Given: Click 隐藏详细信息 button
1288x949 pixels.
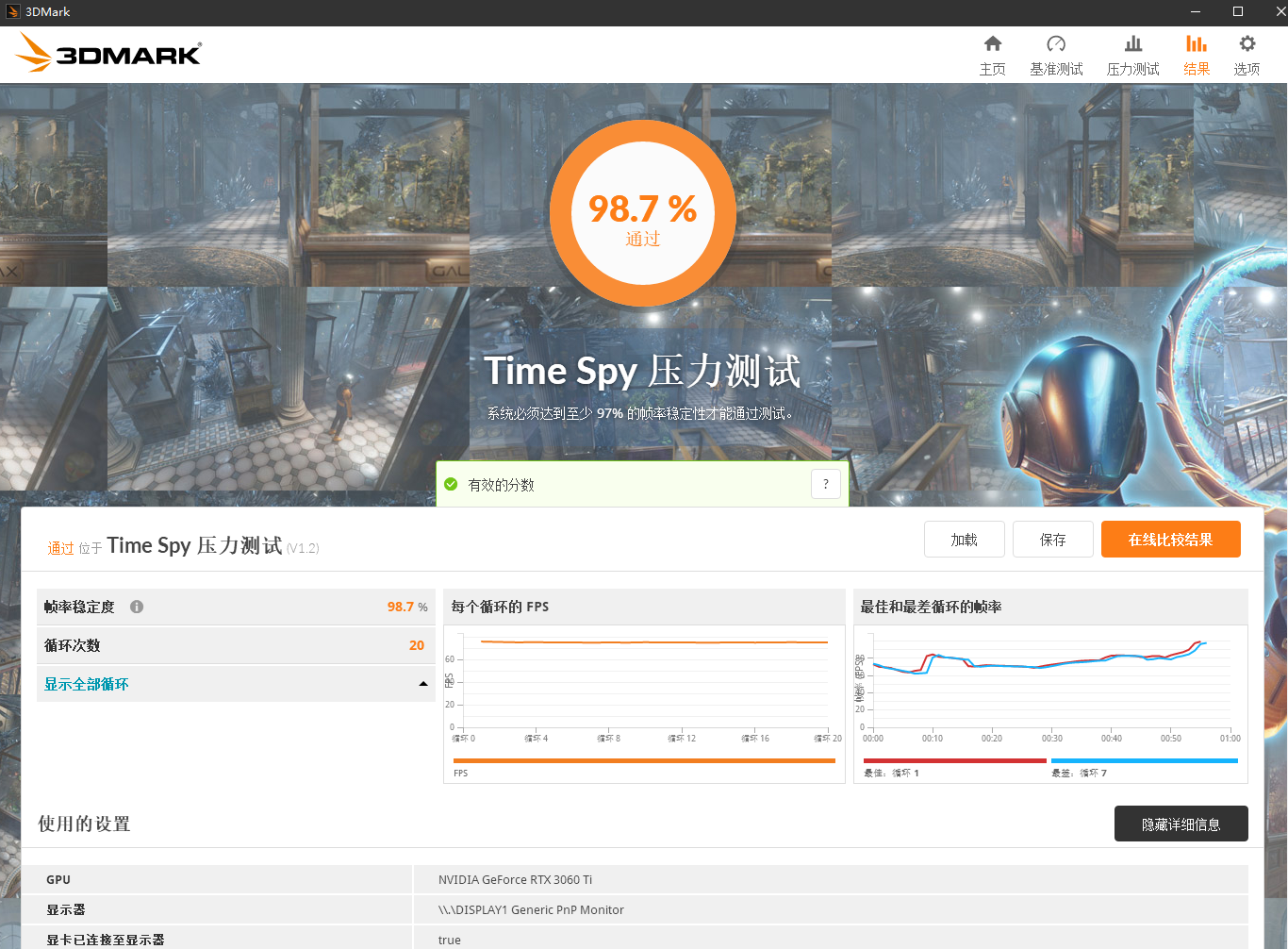Looking at the screenshot, I should pyautogui.click(x=1181, y=824).
